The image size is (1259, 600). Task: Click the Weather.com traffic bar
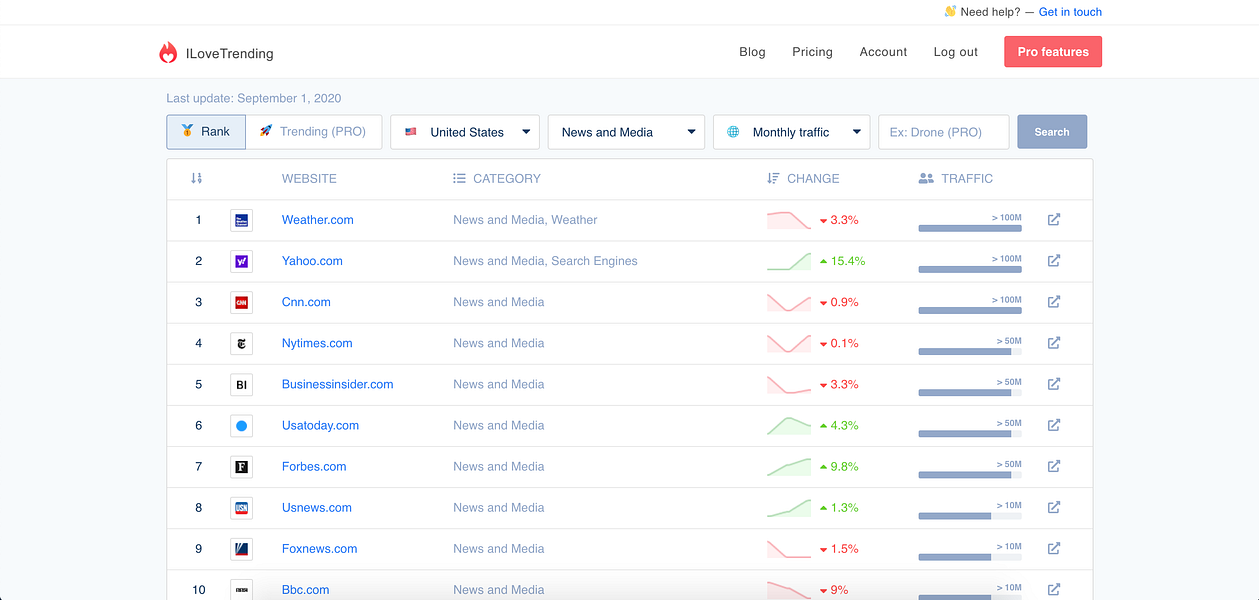click(970, 228)
